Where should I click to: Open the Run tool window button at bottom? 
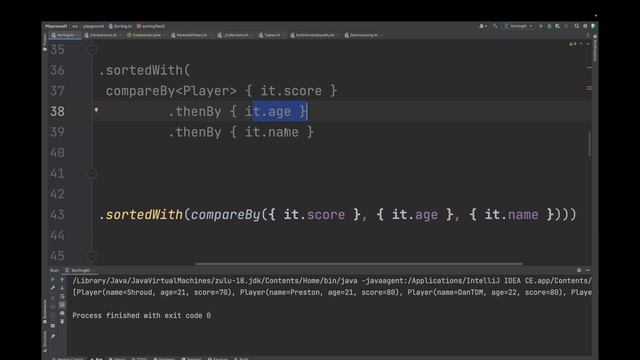tap(97, 358)
